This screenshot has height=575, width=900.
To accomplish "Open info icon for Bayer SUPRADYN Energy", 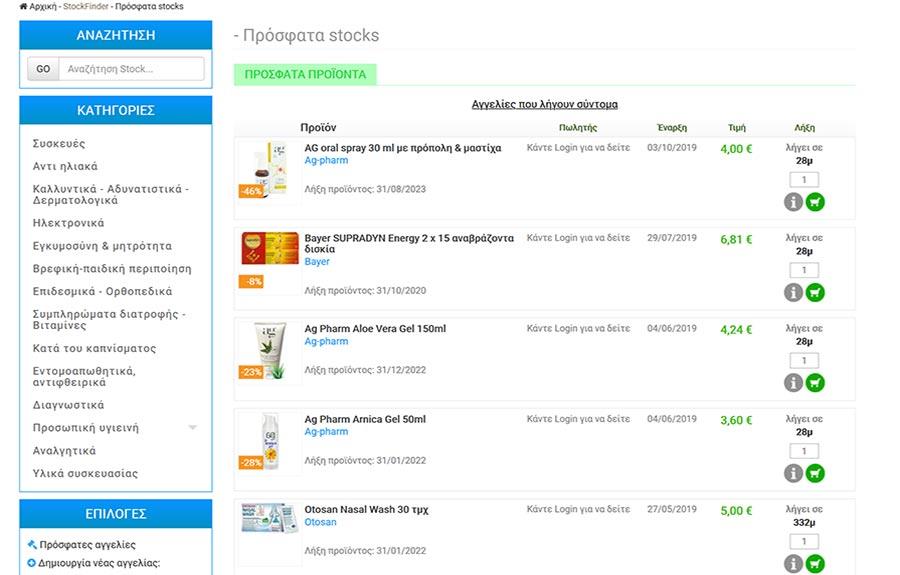I will (793, 293).
